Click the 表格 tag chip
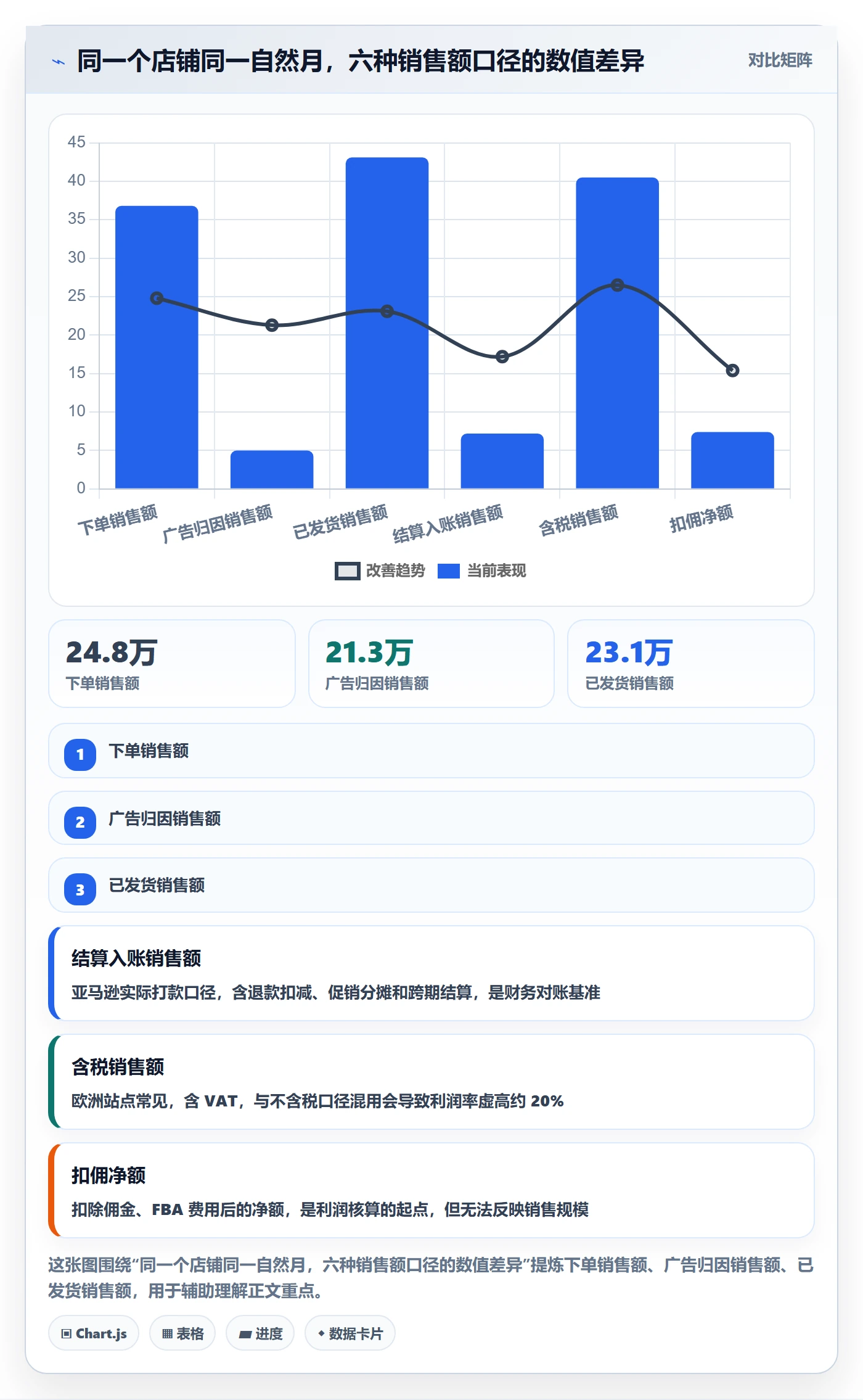Screen dimensions: 863x1400 point(182,1333)
